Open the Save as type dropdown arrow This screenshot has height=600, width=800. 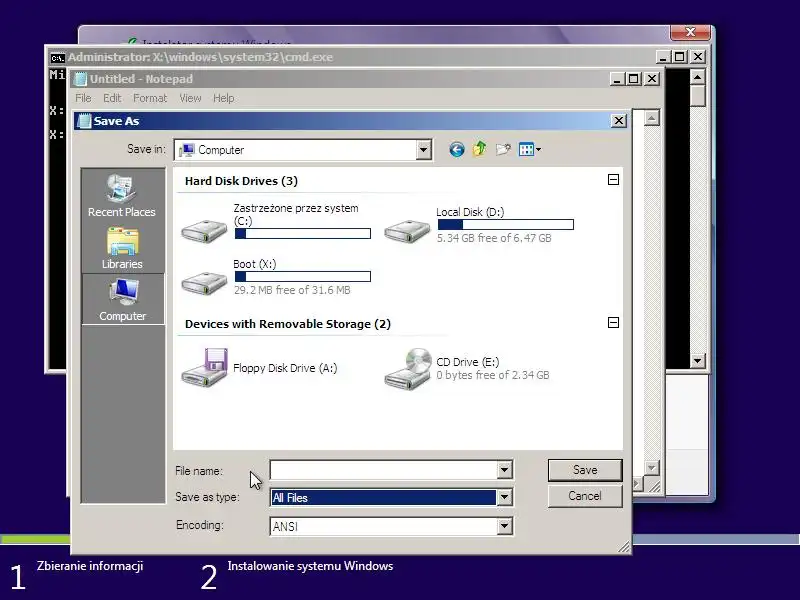(x=504, y=497)
